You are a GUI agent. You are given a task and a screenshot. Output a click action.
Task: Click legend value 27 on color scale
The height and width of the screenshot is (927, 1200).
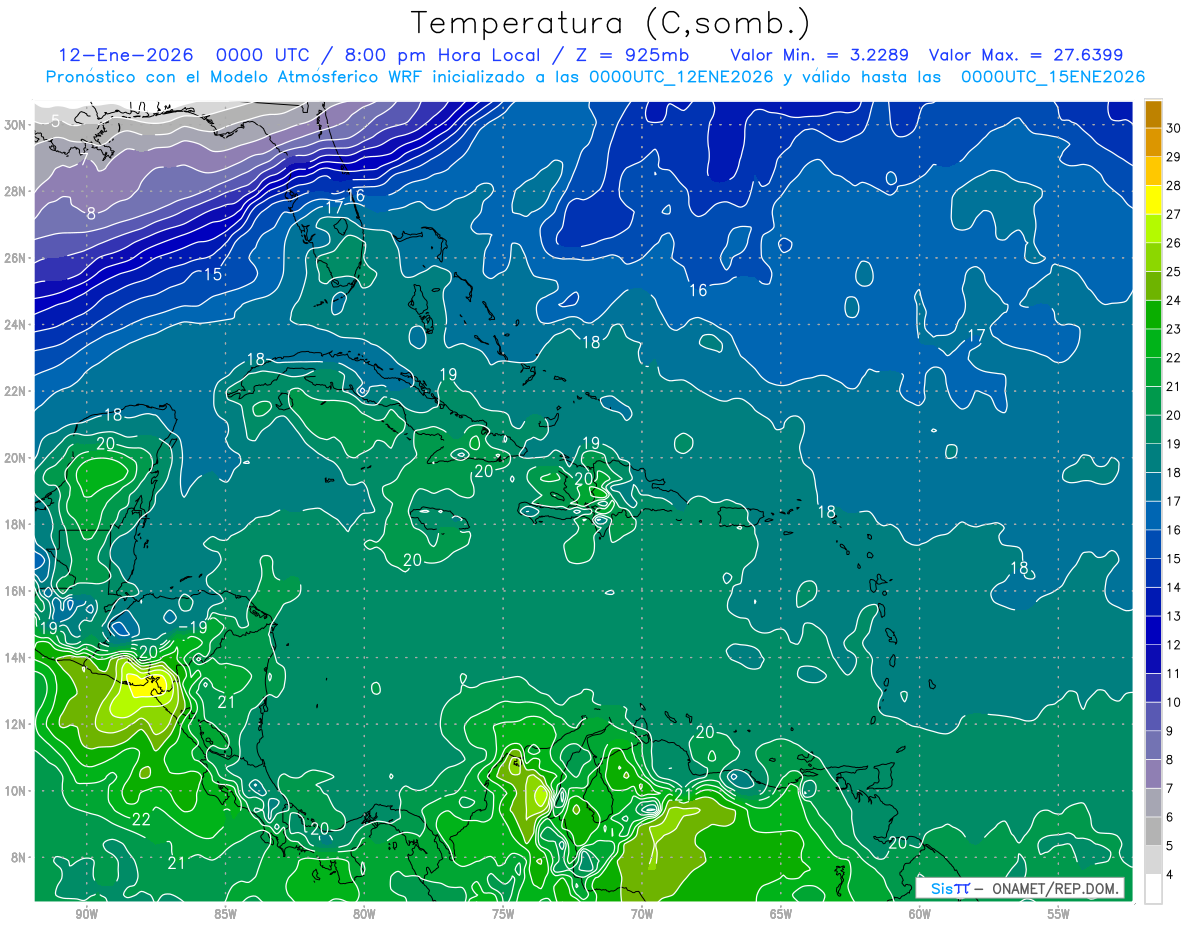[x=1175, y=213]
